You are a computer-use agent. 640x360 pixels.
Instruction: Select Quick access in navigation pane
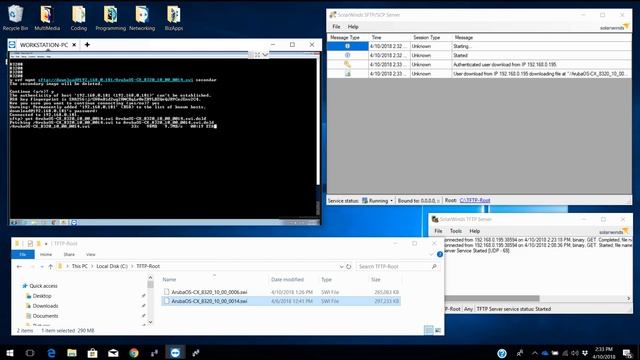tap(43, 286)
